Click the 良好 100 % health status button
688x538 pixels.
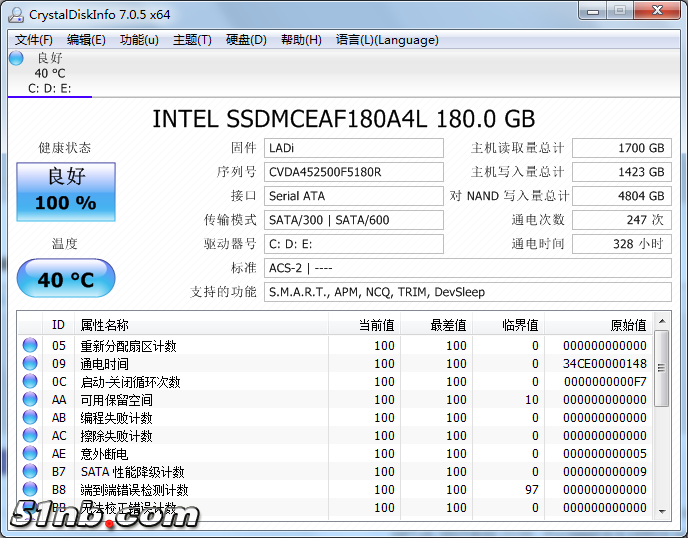(x=66, y=191)
